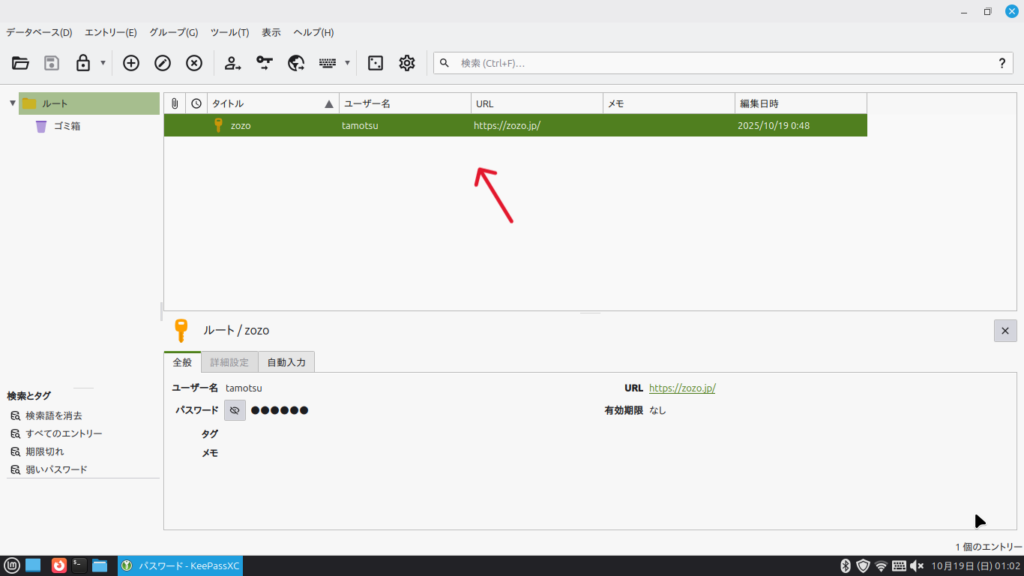The width and height of the screenshot is (1024, 576).
Task: Collapse the ルート tree expander triangle
Action: [x=12, y=103]
